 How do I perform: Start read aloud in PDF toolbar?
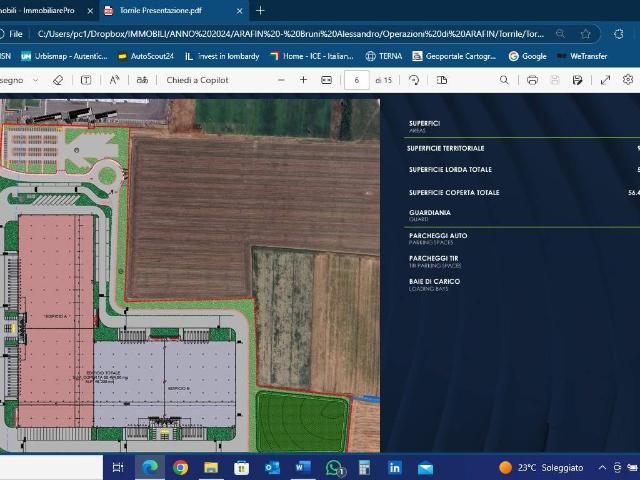[116, 80]
